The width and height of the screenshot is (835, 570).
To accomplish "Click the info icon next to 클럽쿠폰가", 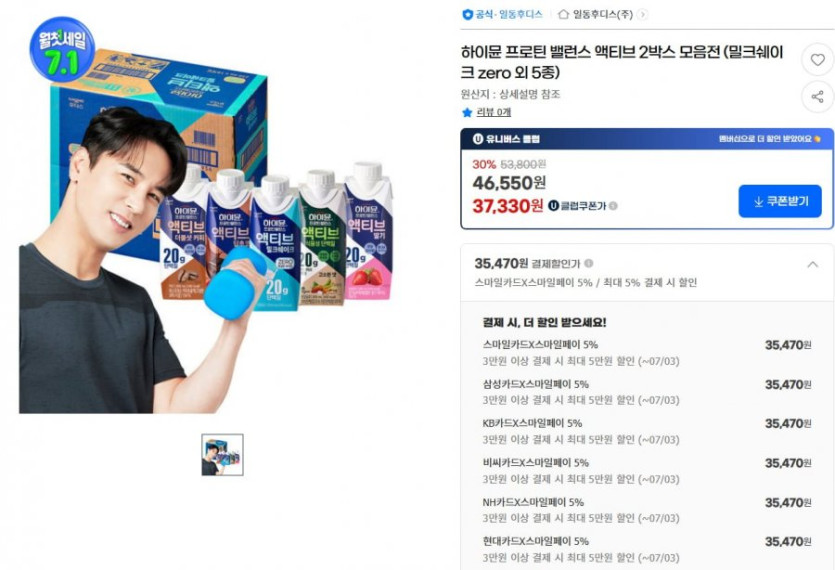I will (613, 206).
